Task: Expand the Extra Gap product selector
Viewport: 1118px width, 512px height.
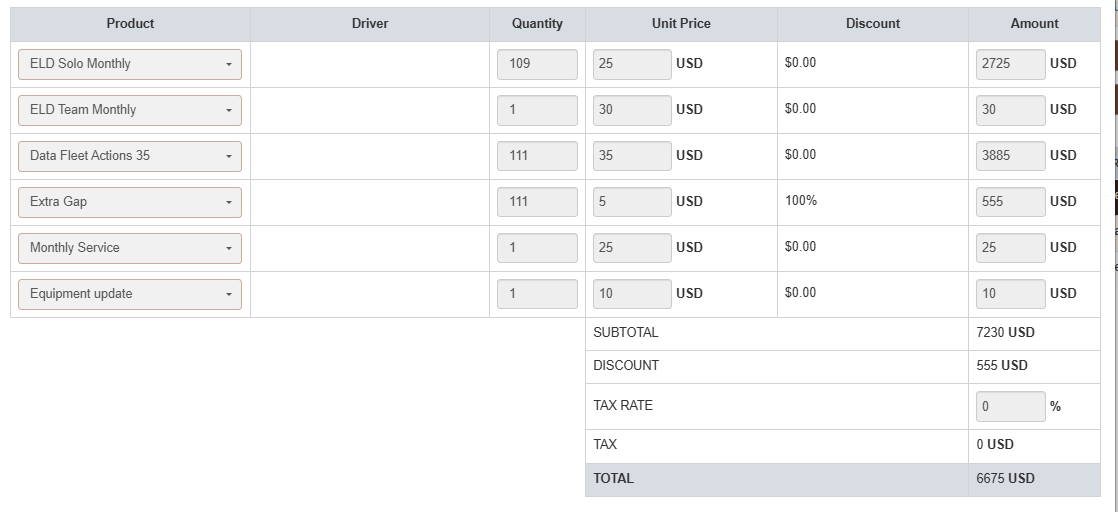Action: point(130,202)
